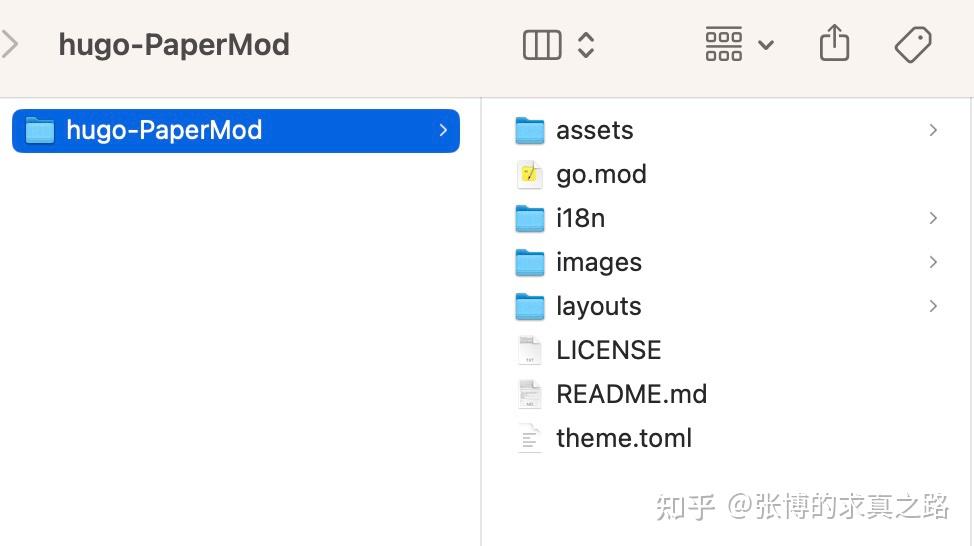Open the view switcher up-down arrows
Screen dimensions: 974x546
(586, 45)
